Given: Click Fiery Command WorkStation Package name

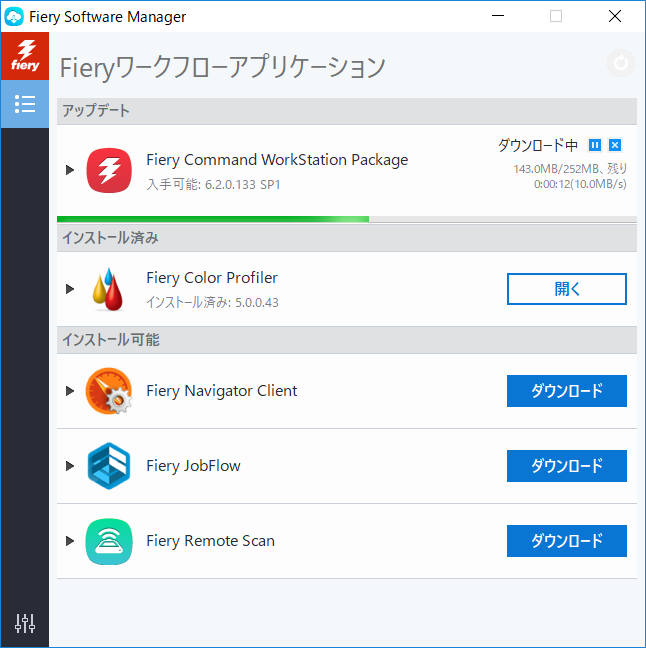Looking at the screenshot, I should click(x=277, y=160).
